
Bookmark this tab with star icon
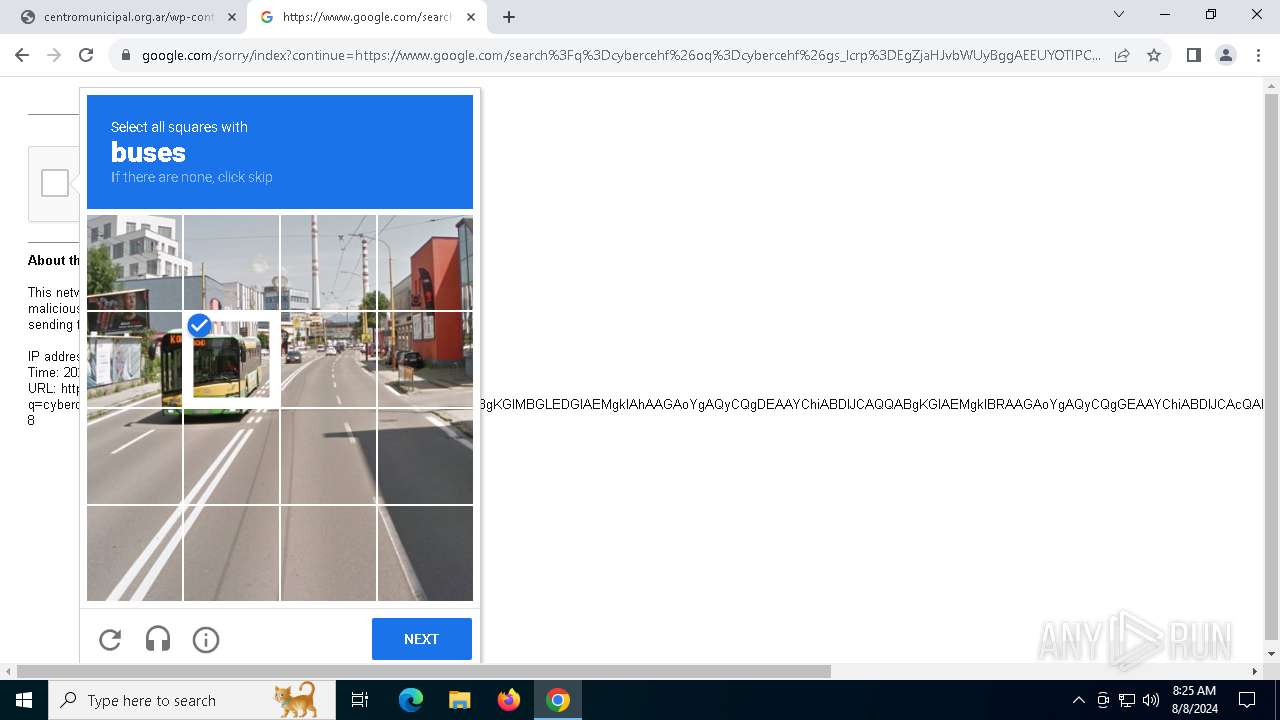tap(1154, 55)
